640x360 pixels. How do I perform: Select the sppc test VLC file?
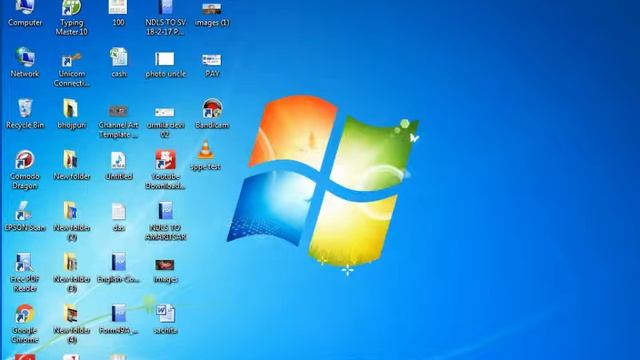pos(206,156)
